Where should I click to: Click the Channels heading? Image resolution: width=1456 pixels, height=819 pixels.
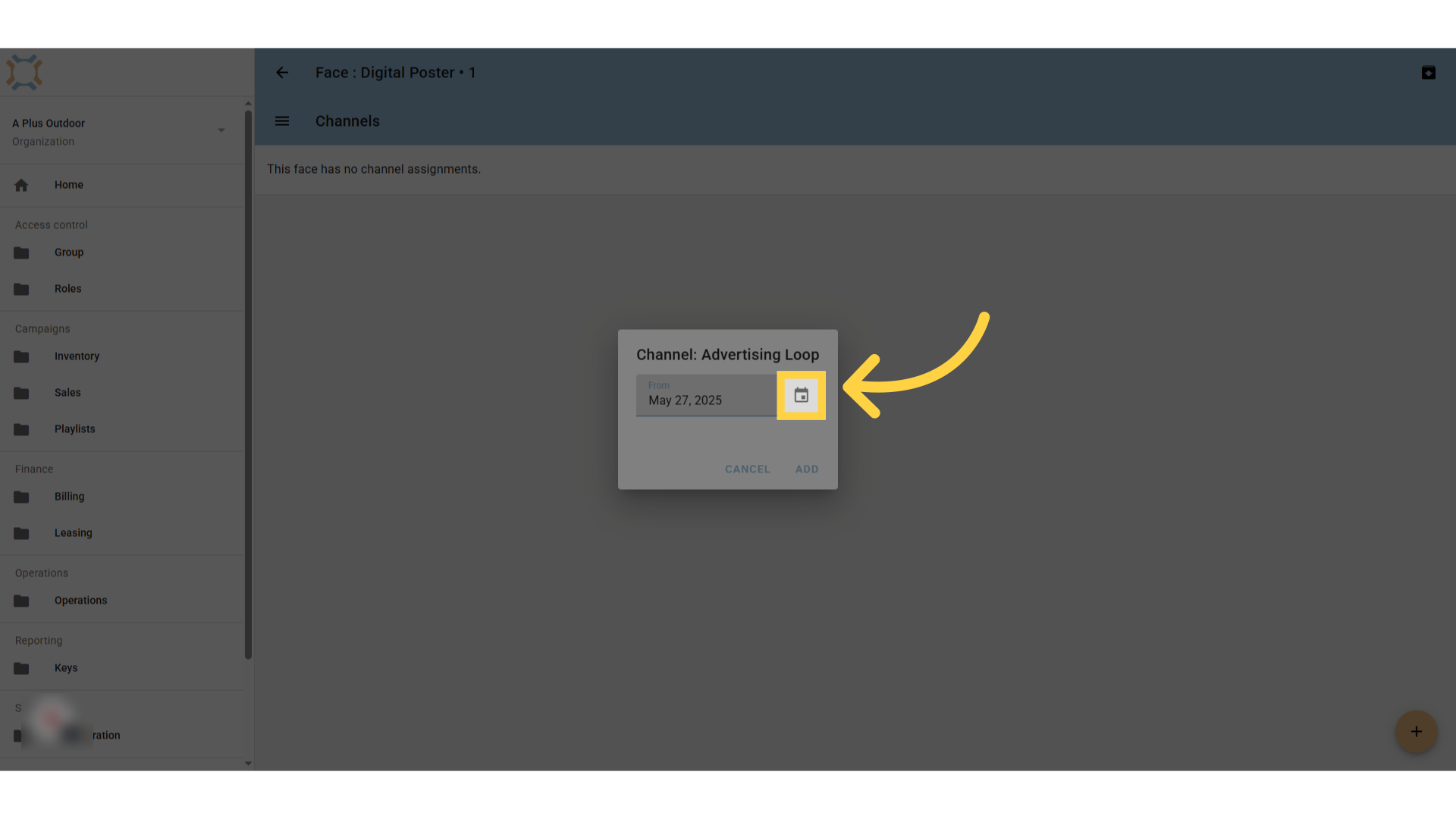coord(347,121)
